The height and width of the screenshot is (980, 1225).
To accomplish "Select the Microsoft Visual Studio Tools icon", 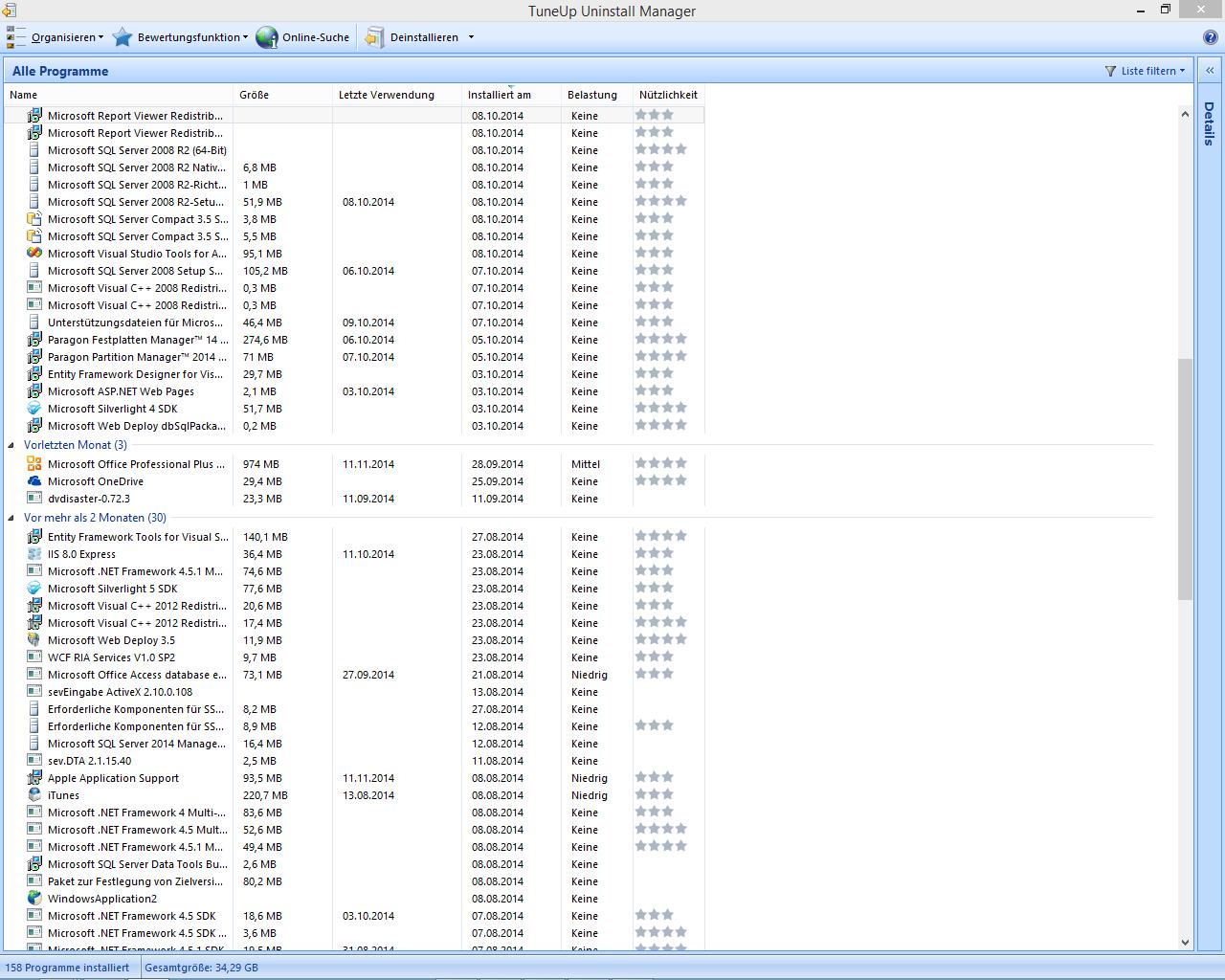I will click(34, 254).
